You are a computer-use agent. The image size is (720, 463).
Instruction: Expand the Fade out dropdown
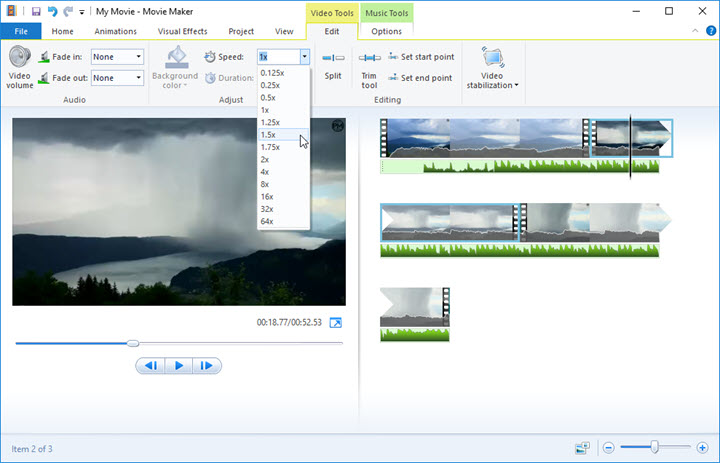point(138,78)
